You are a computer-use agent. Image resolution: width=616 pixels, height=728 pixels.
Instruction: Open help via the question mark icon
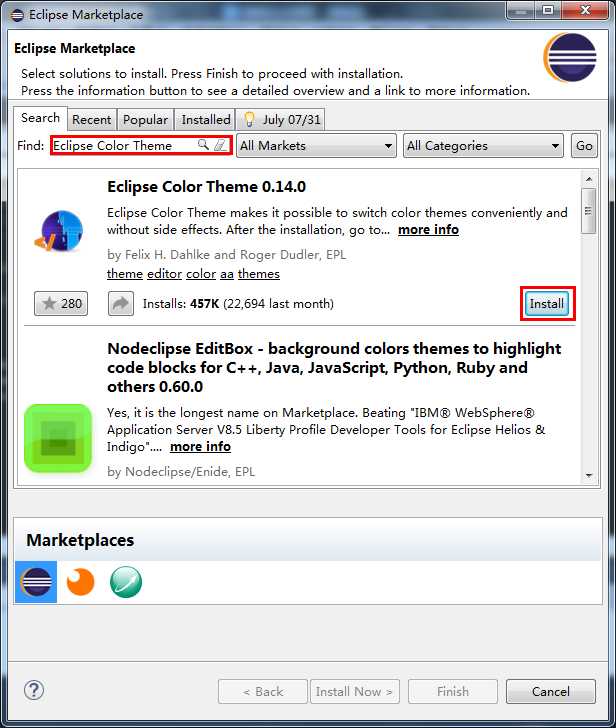point(34,690)
